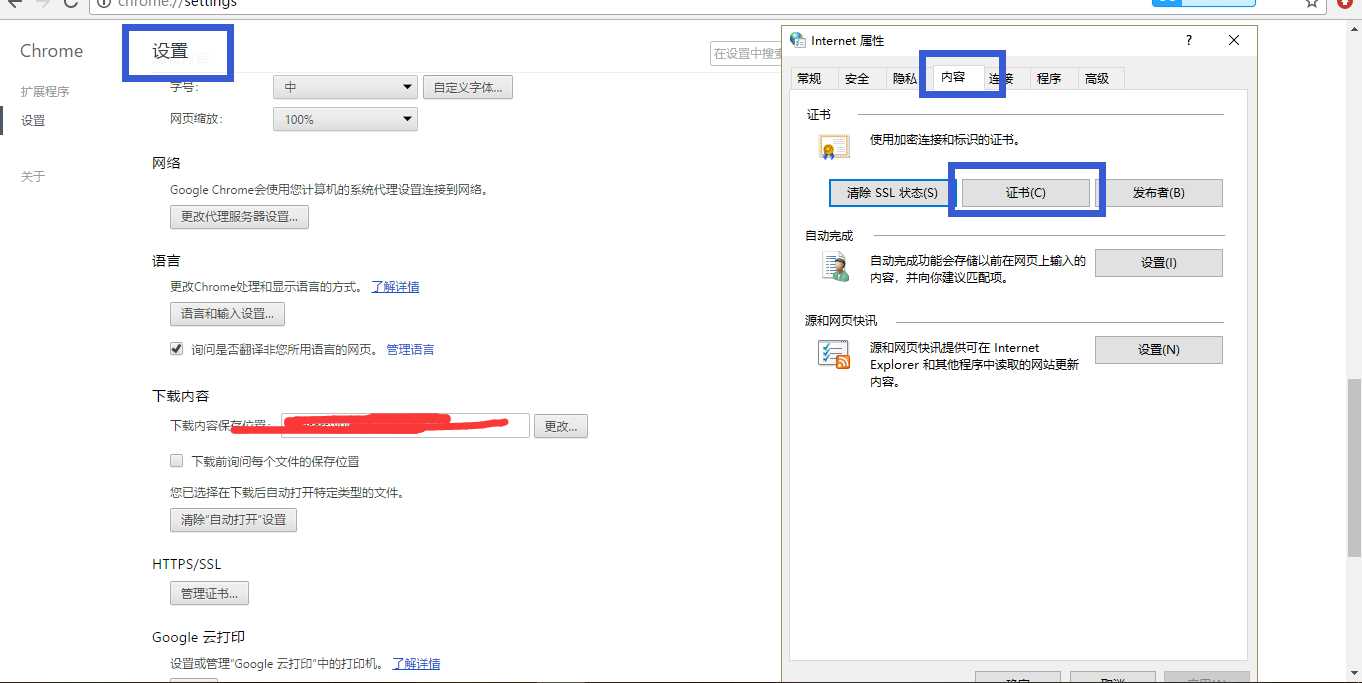Open the 网页缩放 100% dropdown
Image resolution: width=1362 pixels, height=683 pixels.
click(x=345, y=119)
